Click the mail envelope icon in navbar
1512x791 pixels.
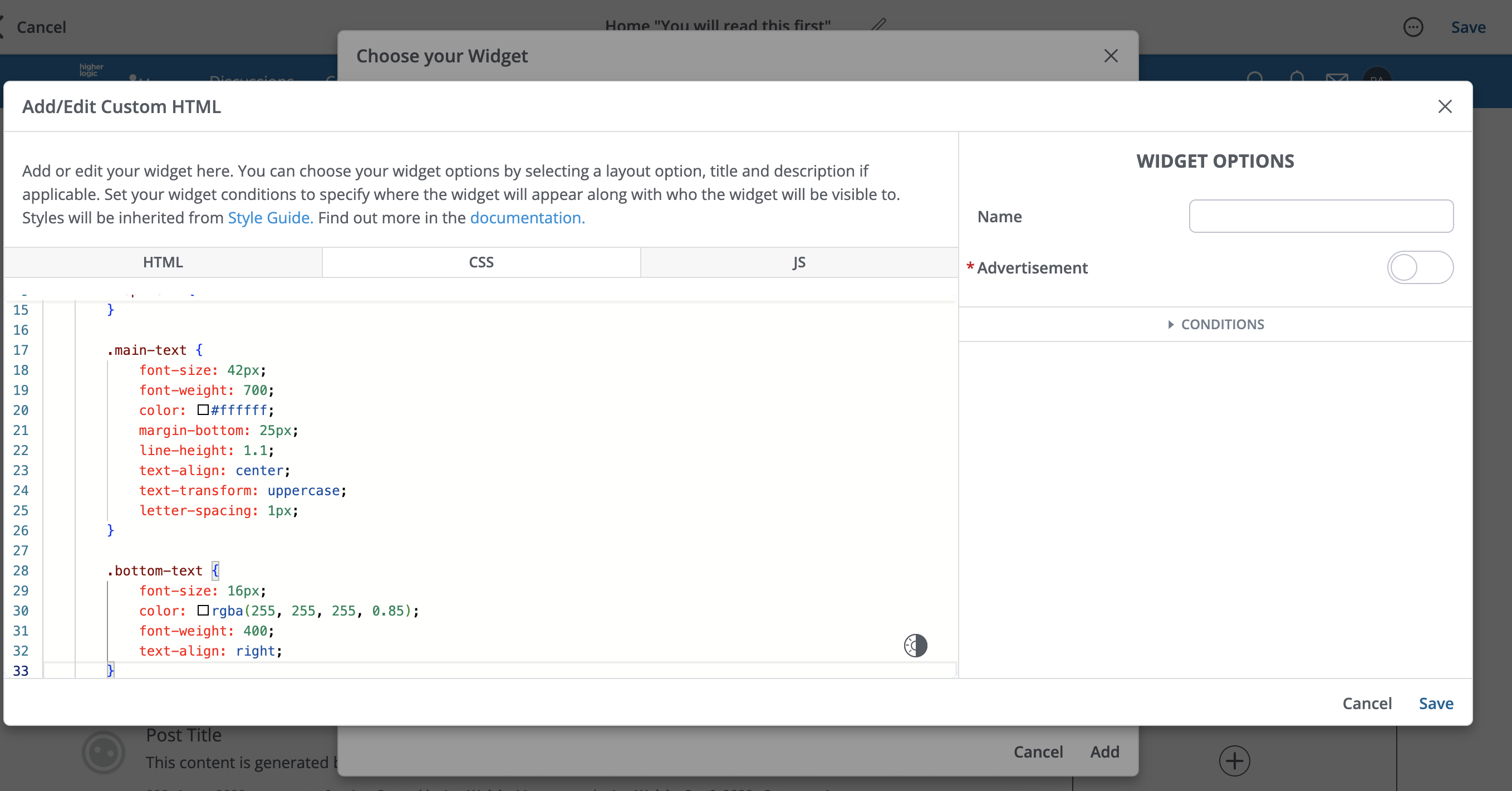1337,77
